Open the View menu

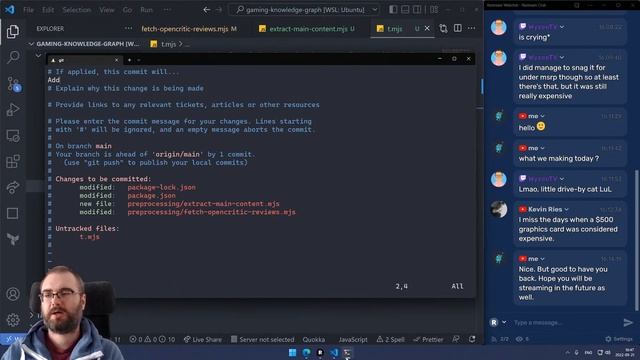point(107,9)
